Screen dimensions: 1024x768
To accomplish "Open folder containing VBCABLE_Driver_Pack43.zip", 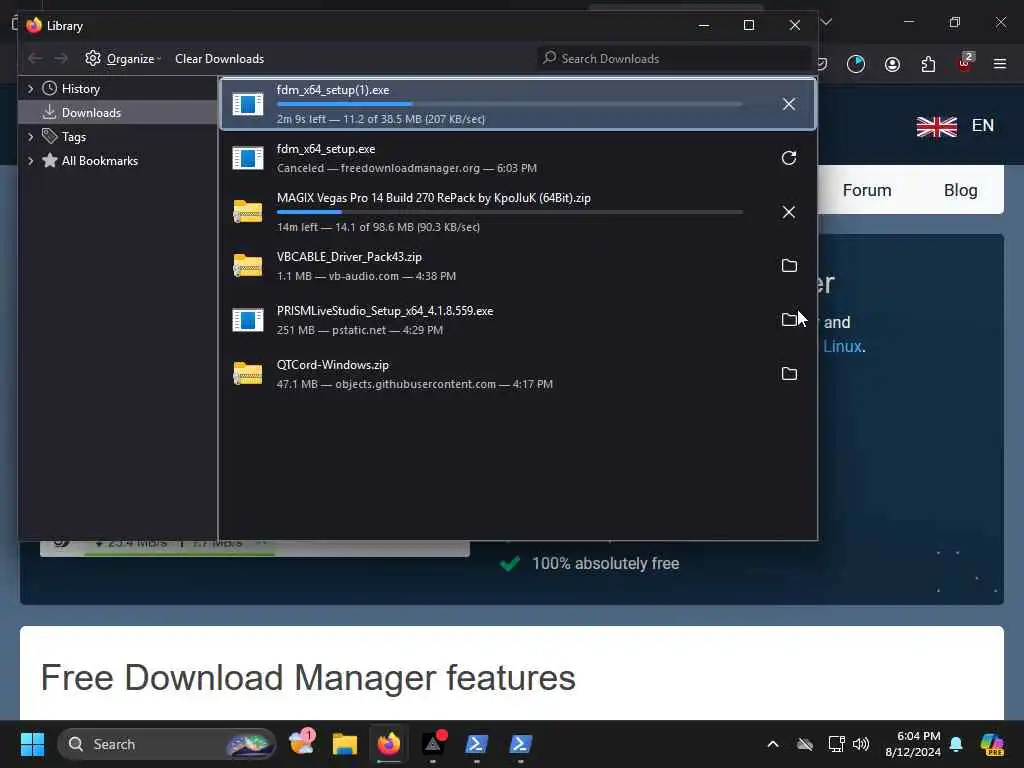I will coord(789,266).
